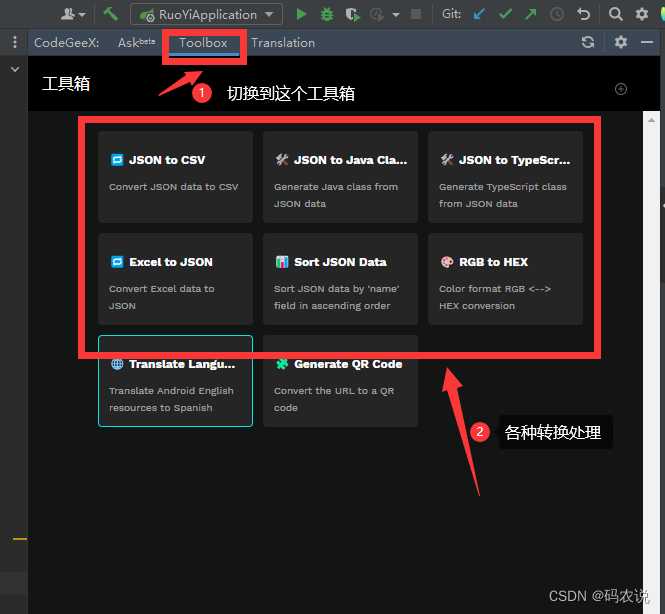The height and width of the screenshot is (614, 665).
Task: Collapse the left panel chevron
Action: pyautogui.click(x=15, y=70)
